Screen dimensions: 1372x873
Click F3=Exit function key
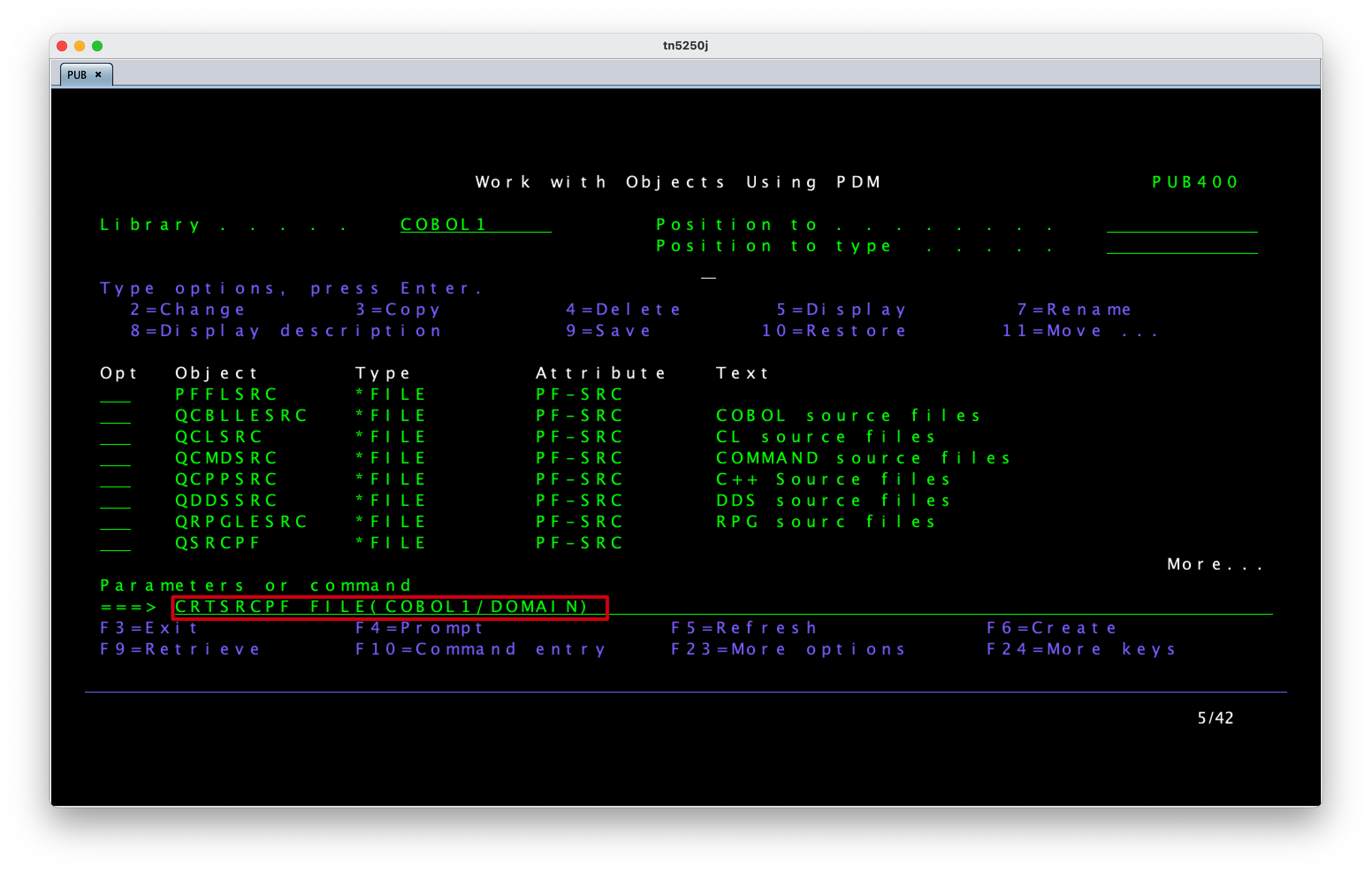click(x=149, y=628)
